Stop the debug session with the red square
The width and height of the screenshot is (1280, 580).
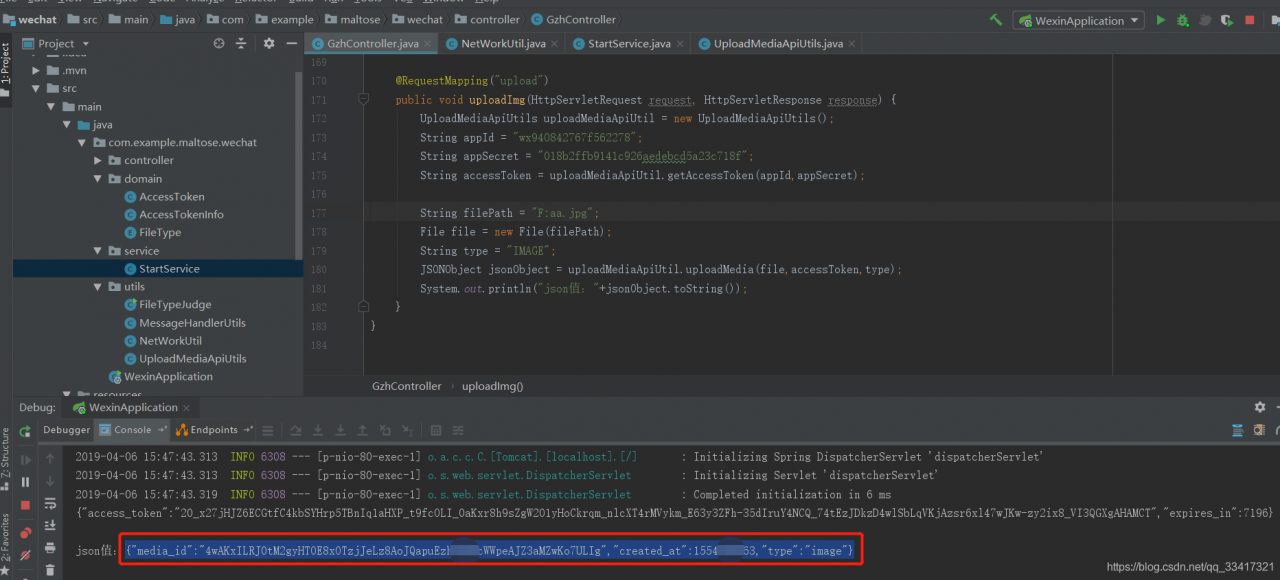coord(25,506)
